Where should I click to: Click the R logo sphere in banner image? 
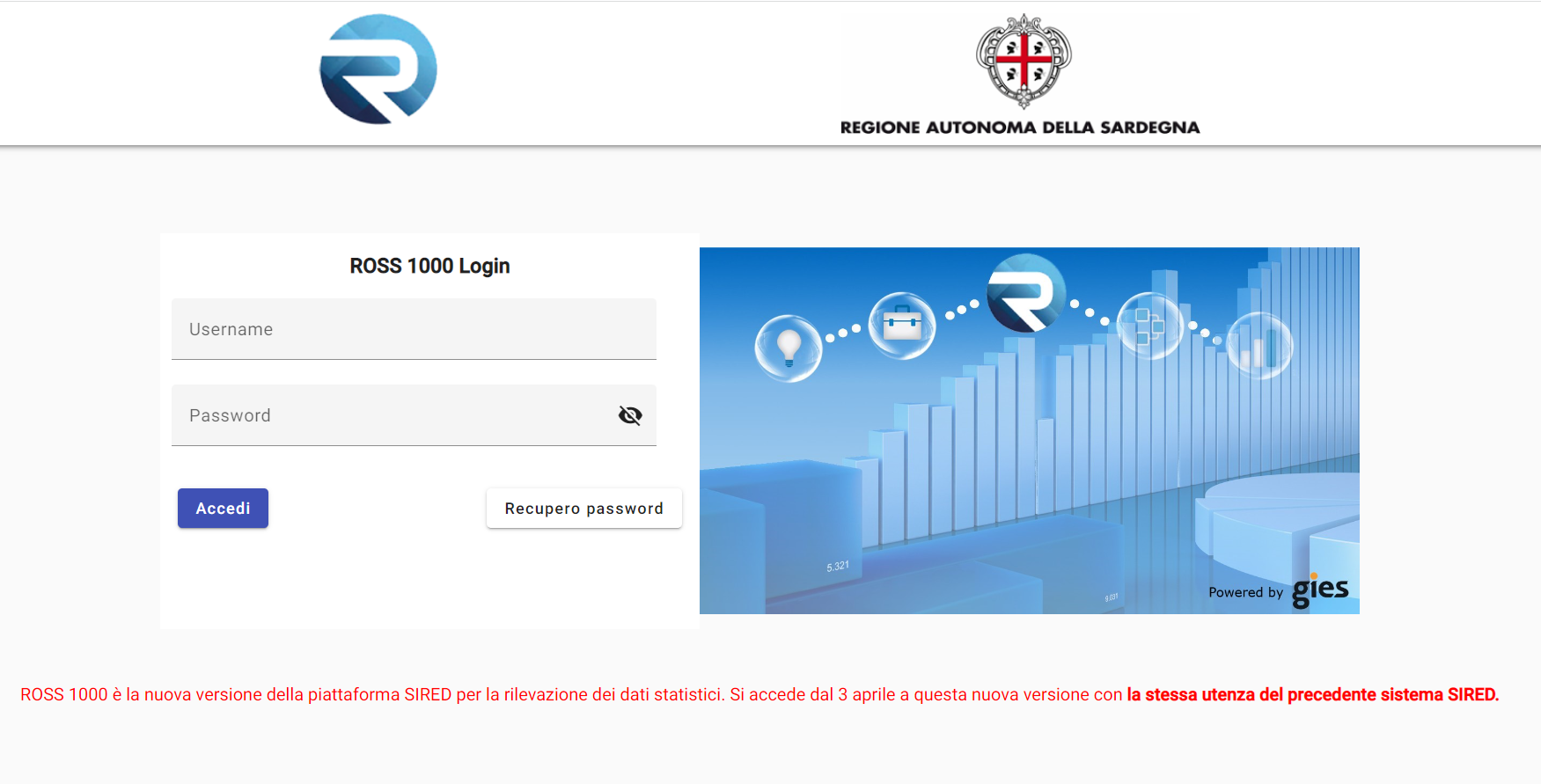pos(1026,293)
